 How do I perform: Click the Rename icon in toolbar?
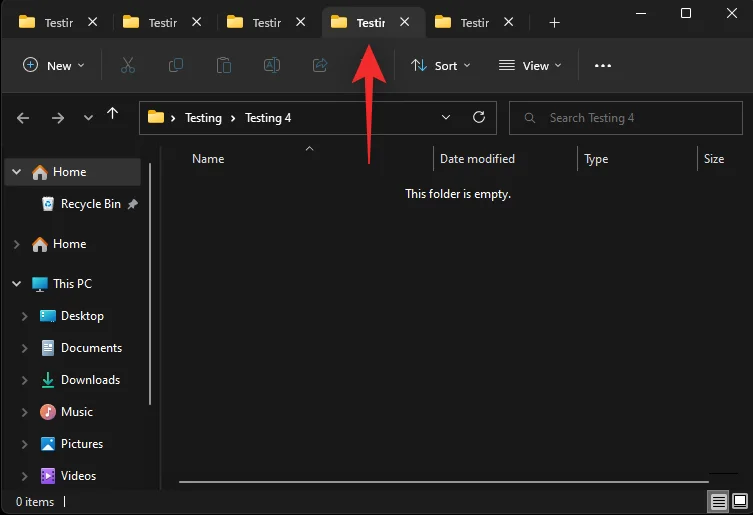271,65
